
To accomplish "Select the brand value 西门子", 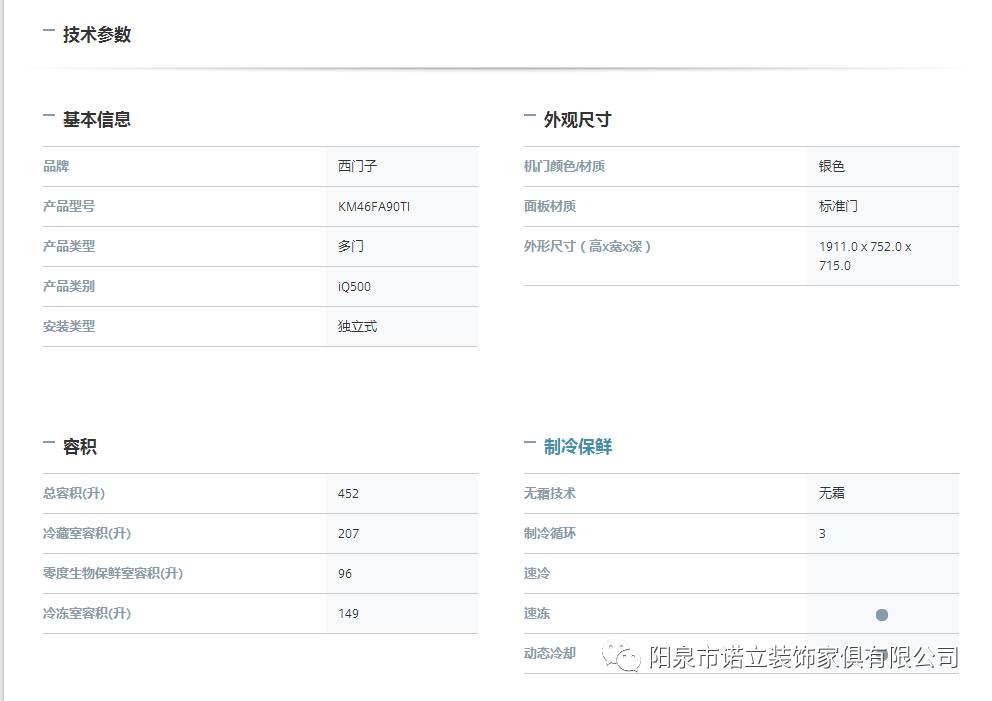I will [x=357, y=166].
